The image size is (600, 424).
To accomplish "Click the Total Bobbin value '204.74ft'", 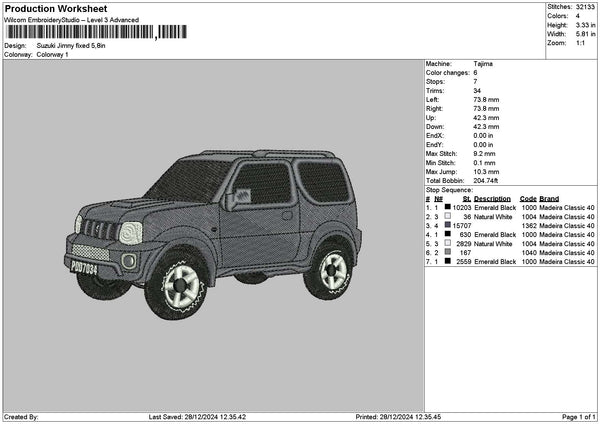I will point(486,181).
